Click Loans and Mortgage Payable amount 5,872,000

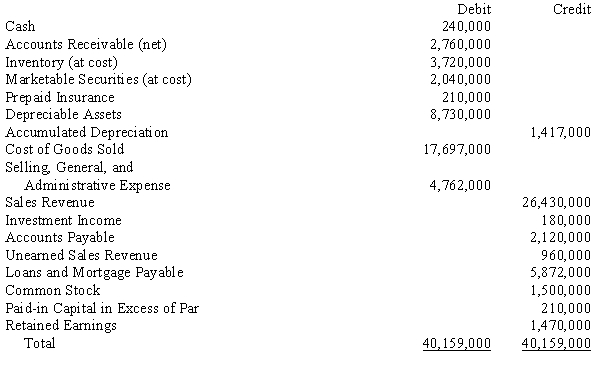pyautogui.click(x=561, y=272)
